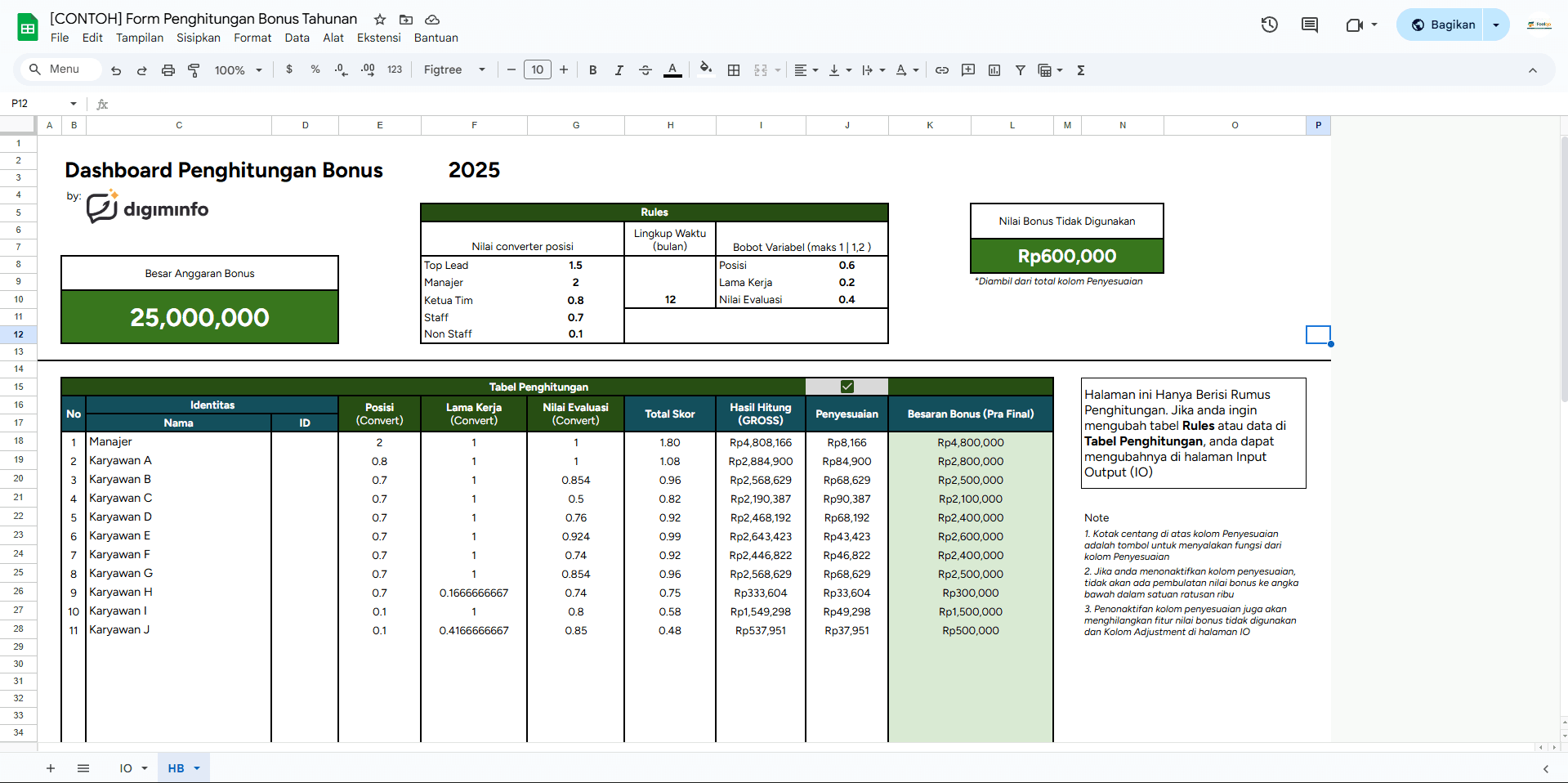
Task: Click the paint format roller icon
Action: (194, 70)
